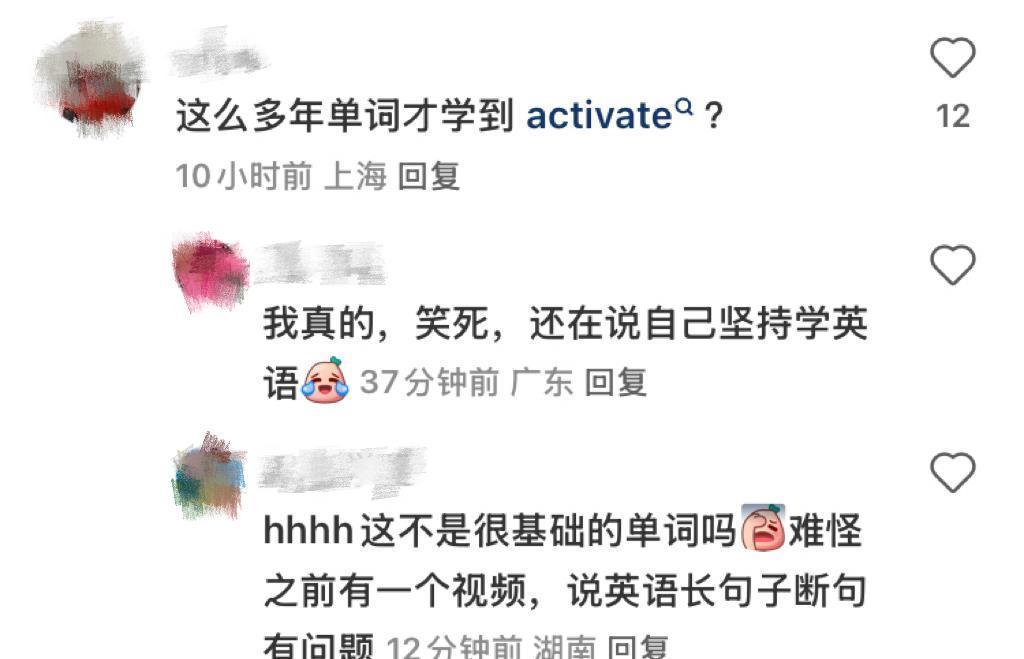
Task: Tap the laughing-crying emoji after 语
Action: (x=325, y=380)
